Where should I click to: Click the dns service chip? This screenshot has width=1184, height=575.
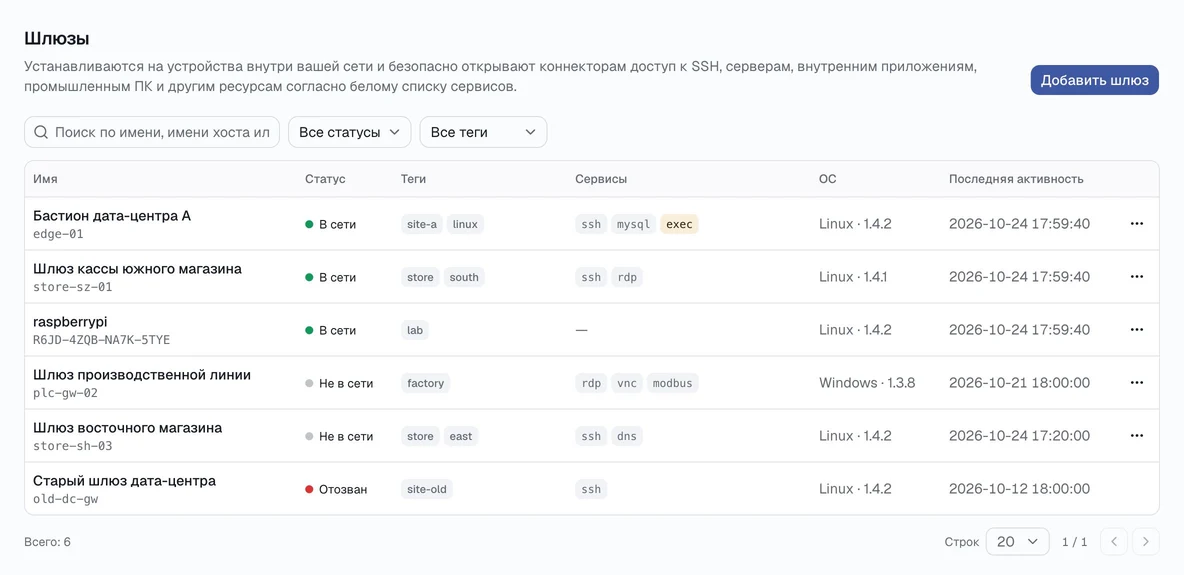(x=627, y=436)
